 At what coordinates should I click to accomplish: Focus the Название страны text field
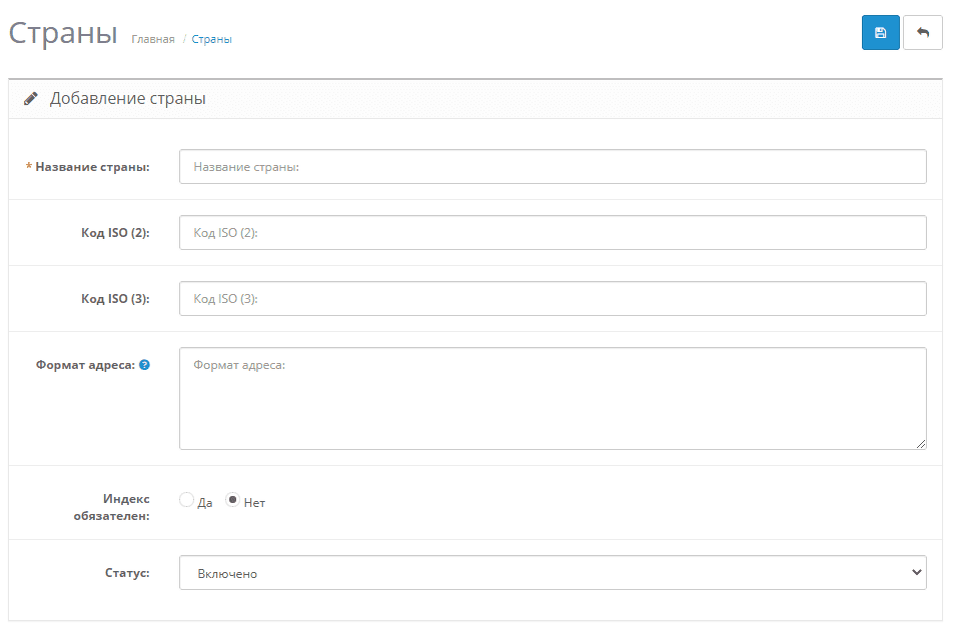(552, 166)
